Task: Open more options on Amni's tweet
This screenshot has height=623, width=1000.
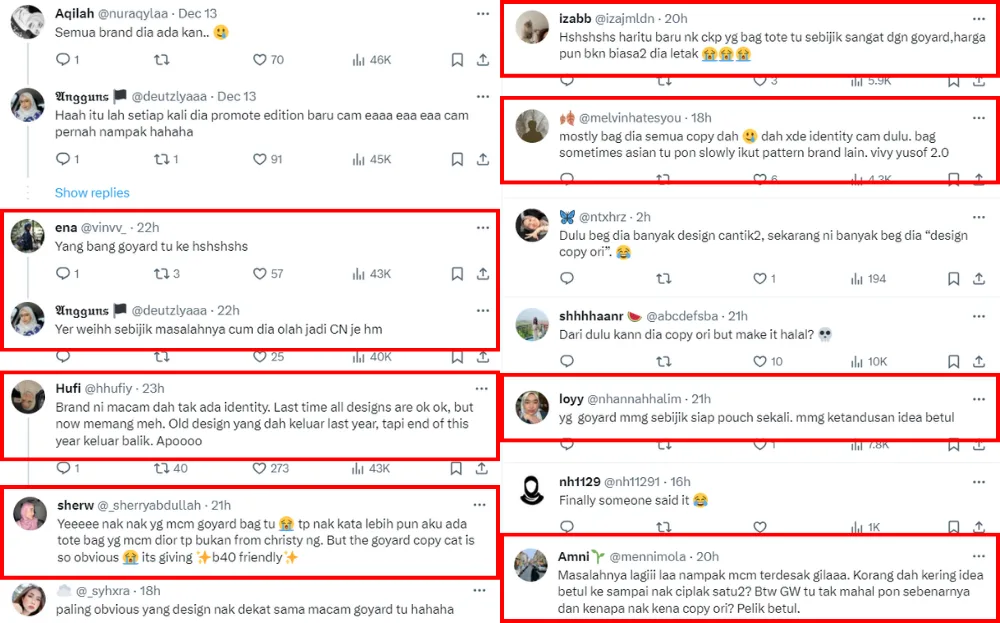Action: 978,556
